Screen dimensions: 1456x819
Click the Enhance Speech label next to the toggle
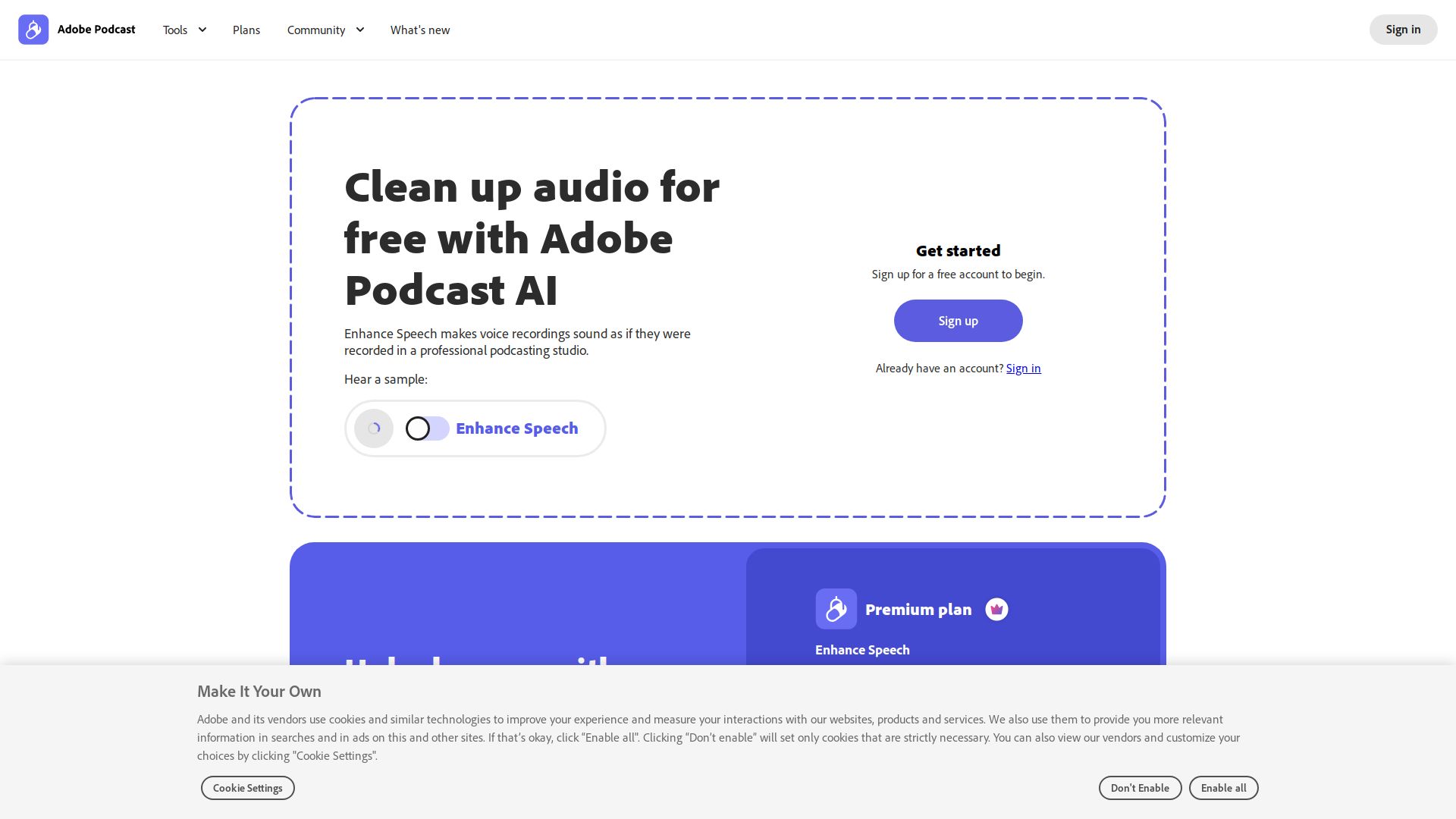(x=516, y=428)
